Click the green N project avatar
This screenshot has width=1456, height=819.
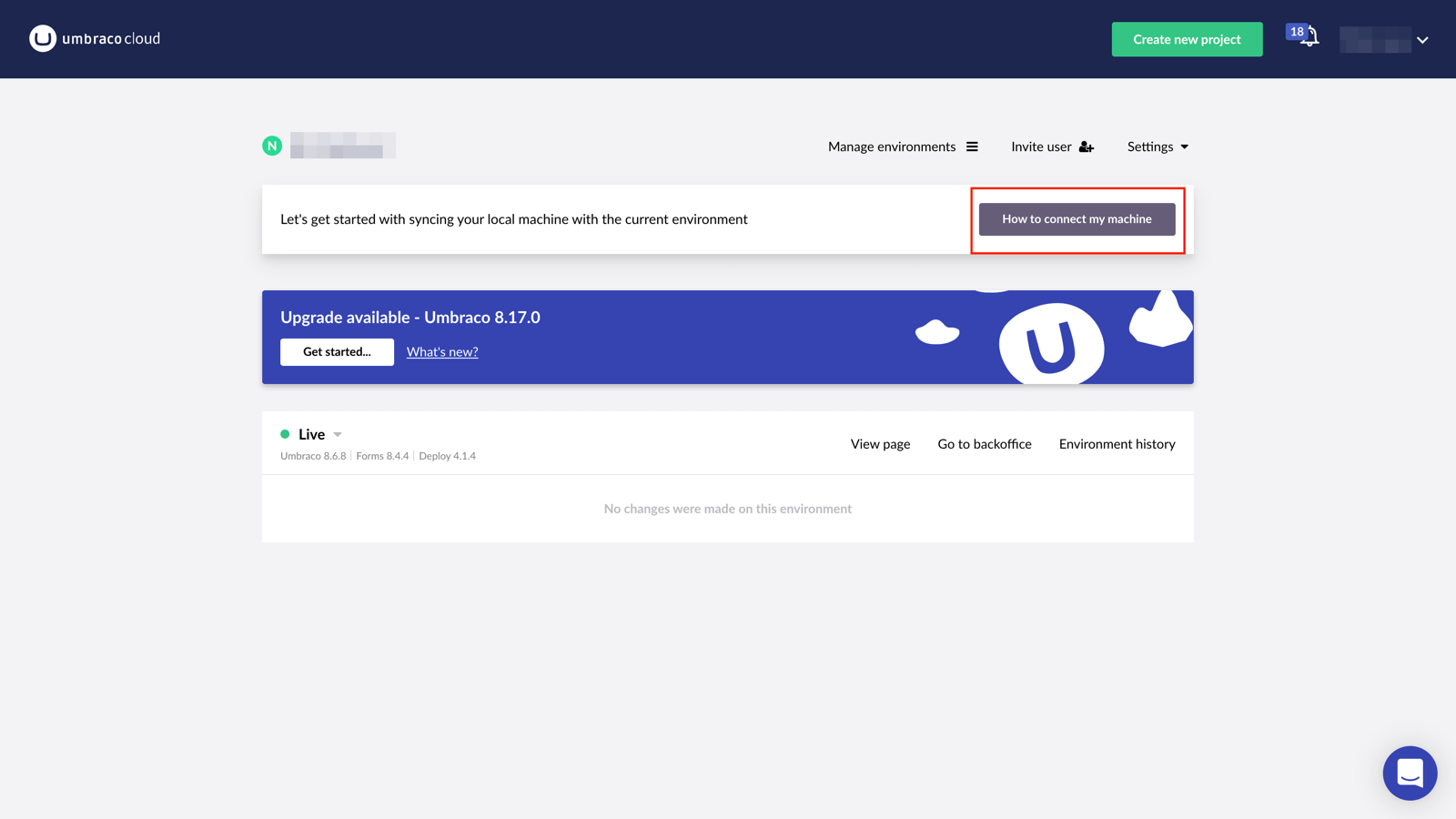pyautogui.click(x=271, y=145)
